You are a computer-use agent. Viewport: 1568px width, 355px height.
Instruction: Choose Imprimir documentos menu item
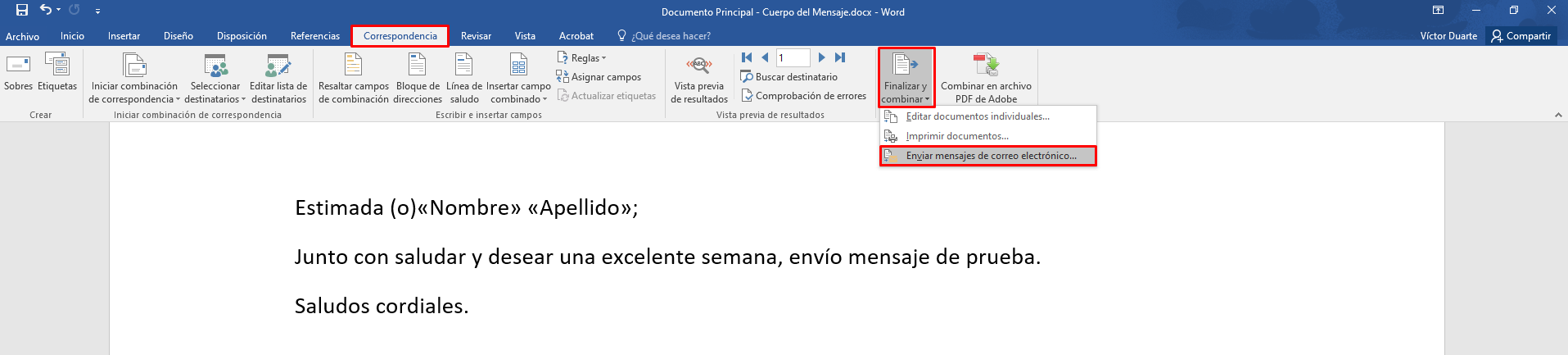(x=987, y=136)
